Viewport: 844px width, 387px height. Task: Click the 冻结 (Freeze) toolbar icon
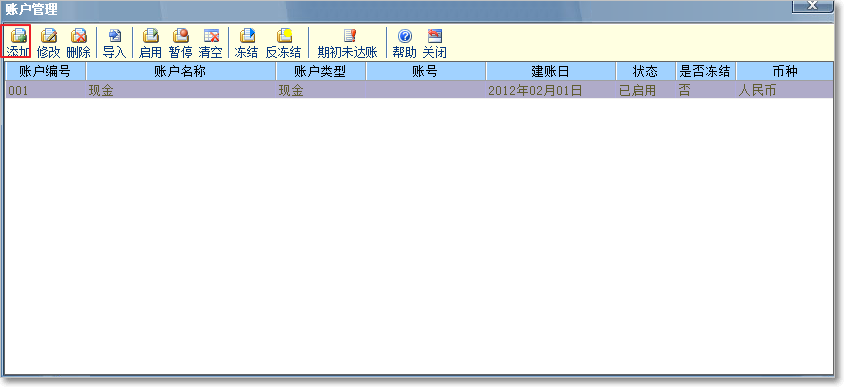(247, 42)
